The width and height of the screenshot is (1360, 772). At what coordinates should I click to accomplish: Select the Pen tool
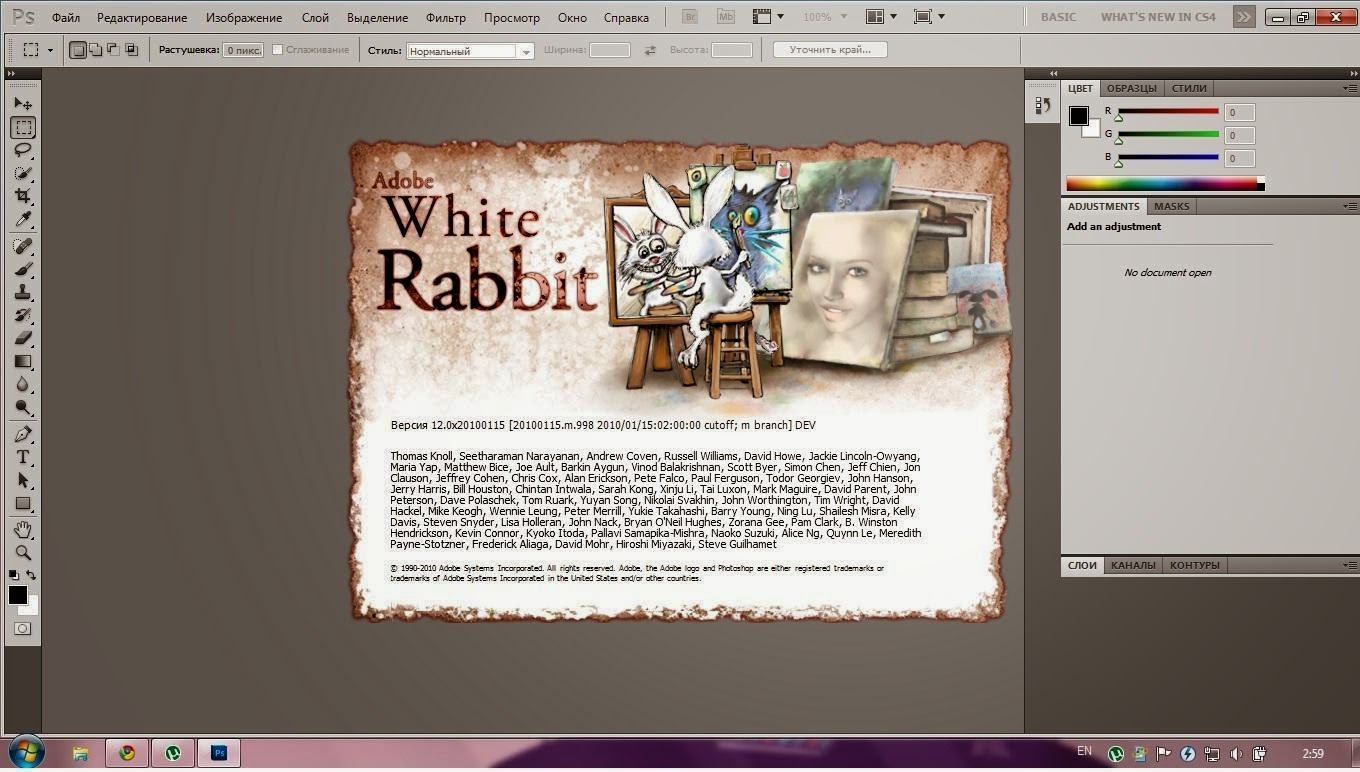23,434
